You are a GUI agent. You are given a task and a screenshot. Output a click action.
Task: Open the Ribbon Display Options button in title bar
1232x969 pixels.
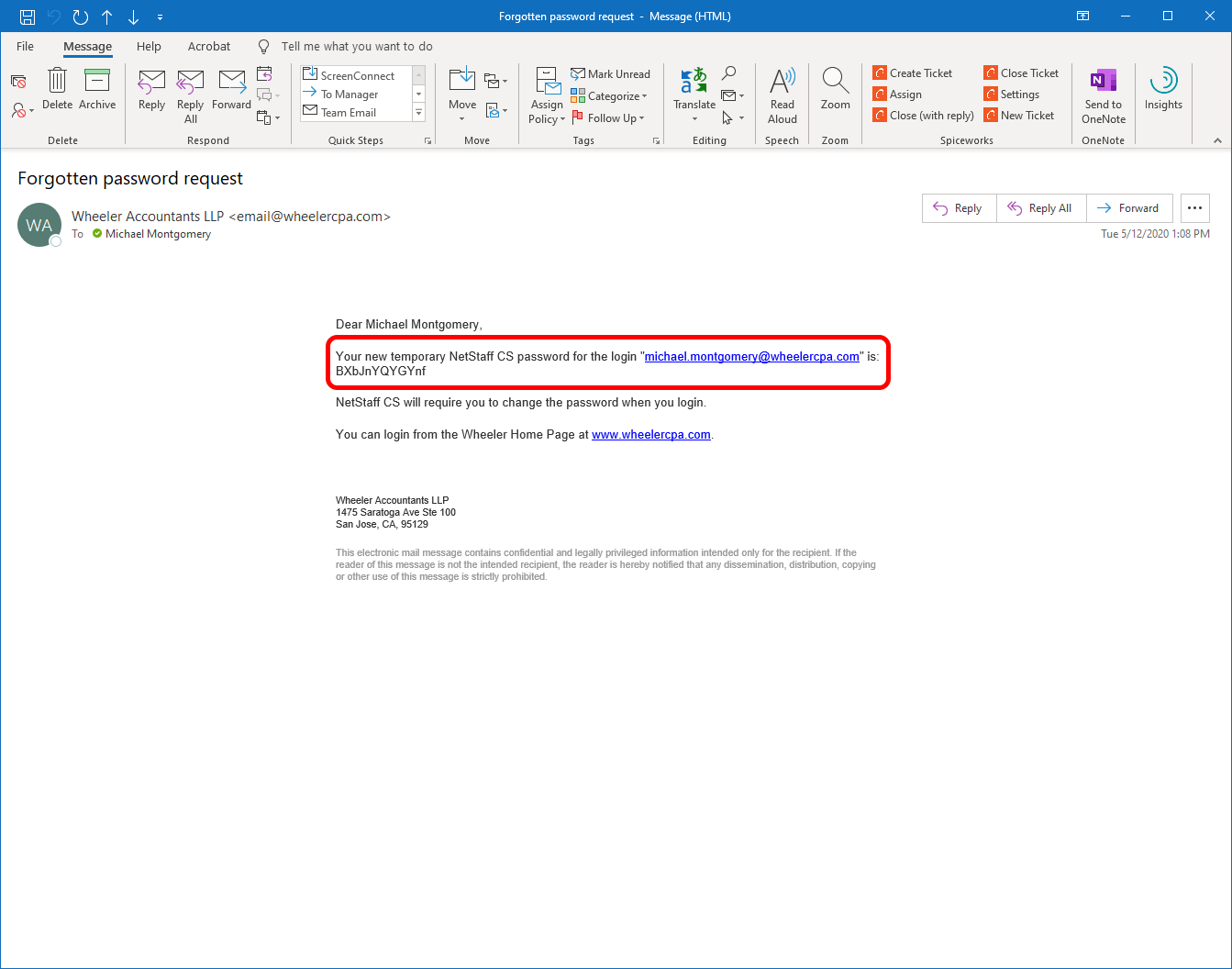(x=1083, y=17)
